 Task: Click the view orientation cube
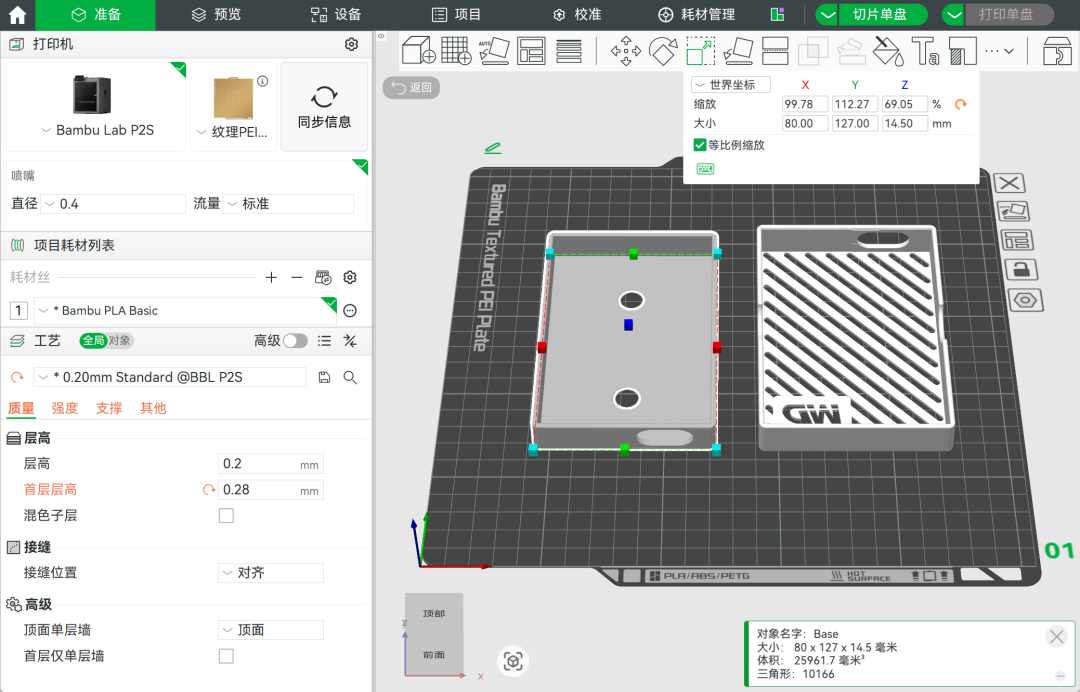point(434,633)
